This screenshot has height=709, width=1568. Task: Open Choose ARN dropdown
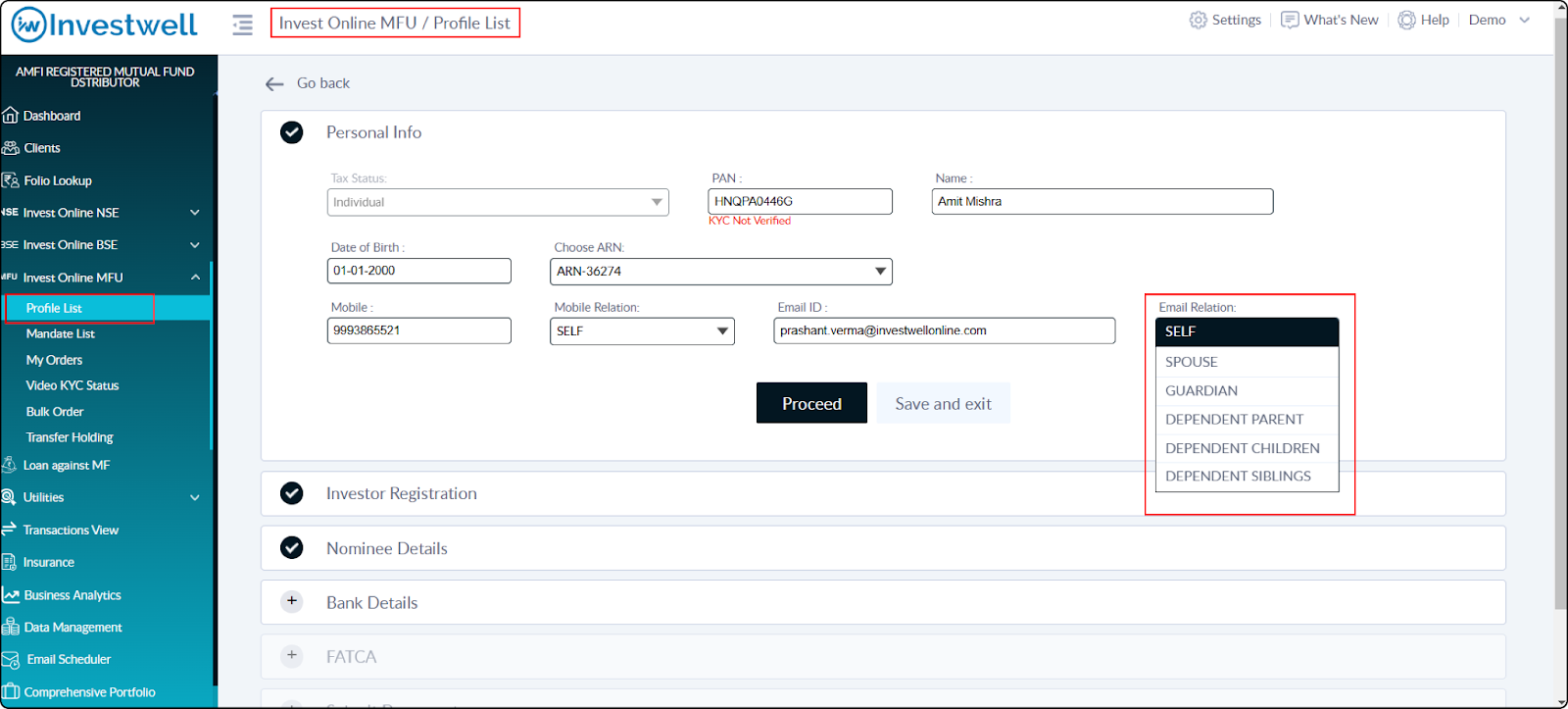[721, 272]
